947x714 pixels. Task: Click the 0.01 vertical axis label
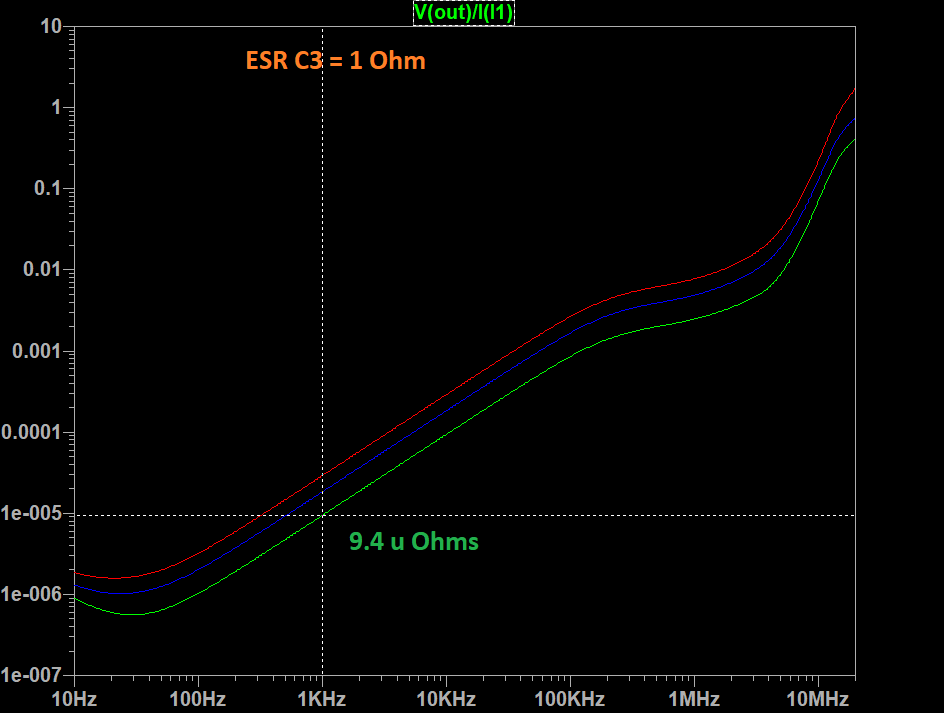click(x=42, y=269)
